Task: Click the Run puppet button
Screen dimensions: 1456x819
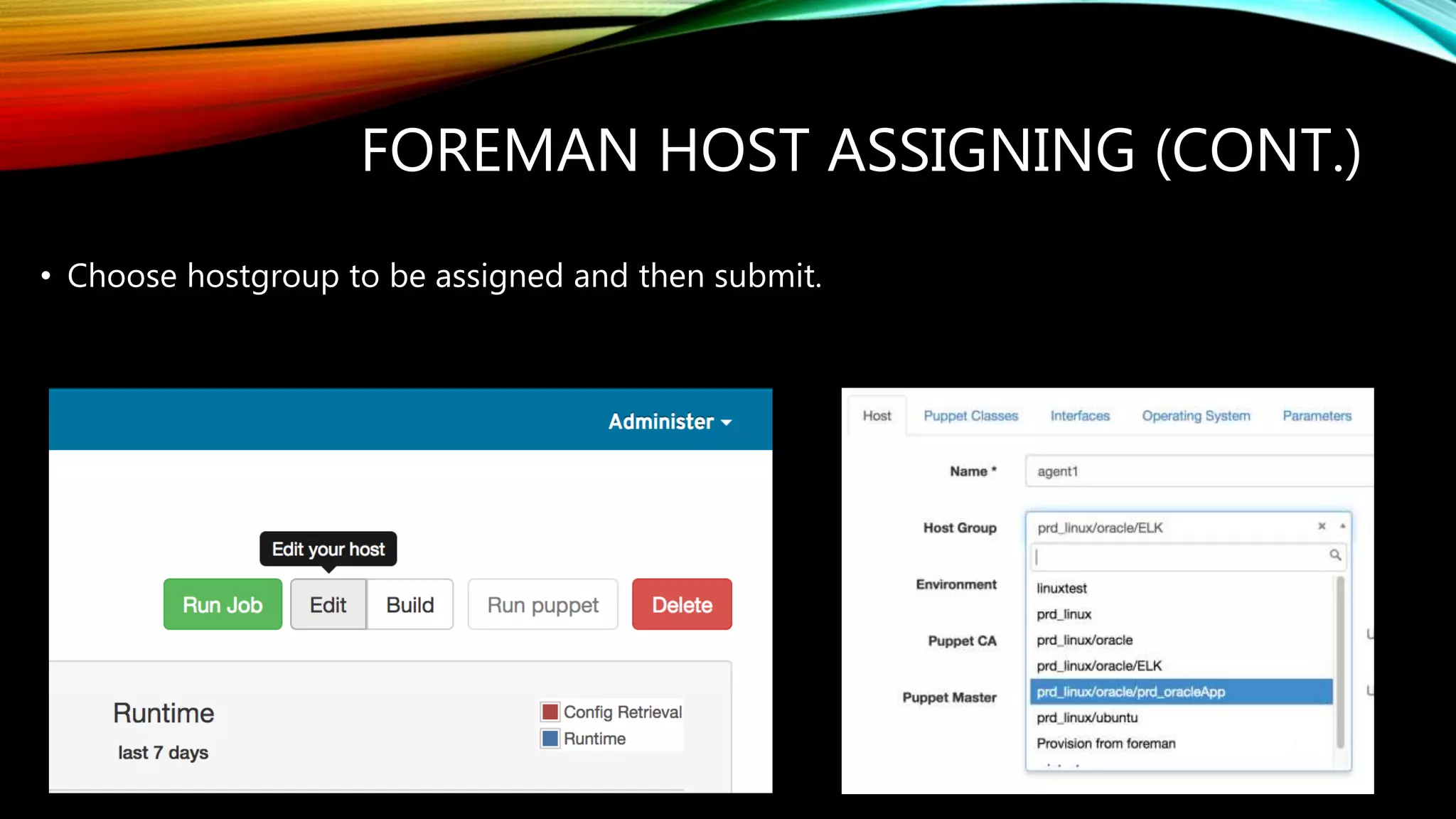Action: point(542,604)
